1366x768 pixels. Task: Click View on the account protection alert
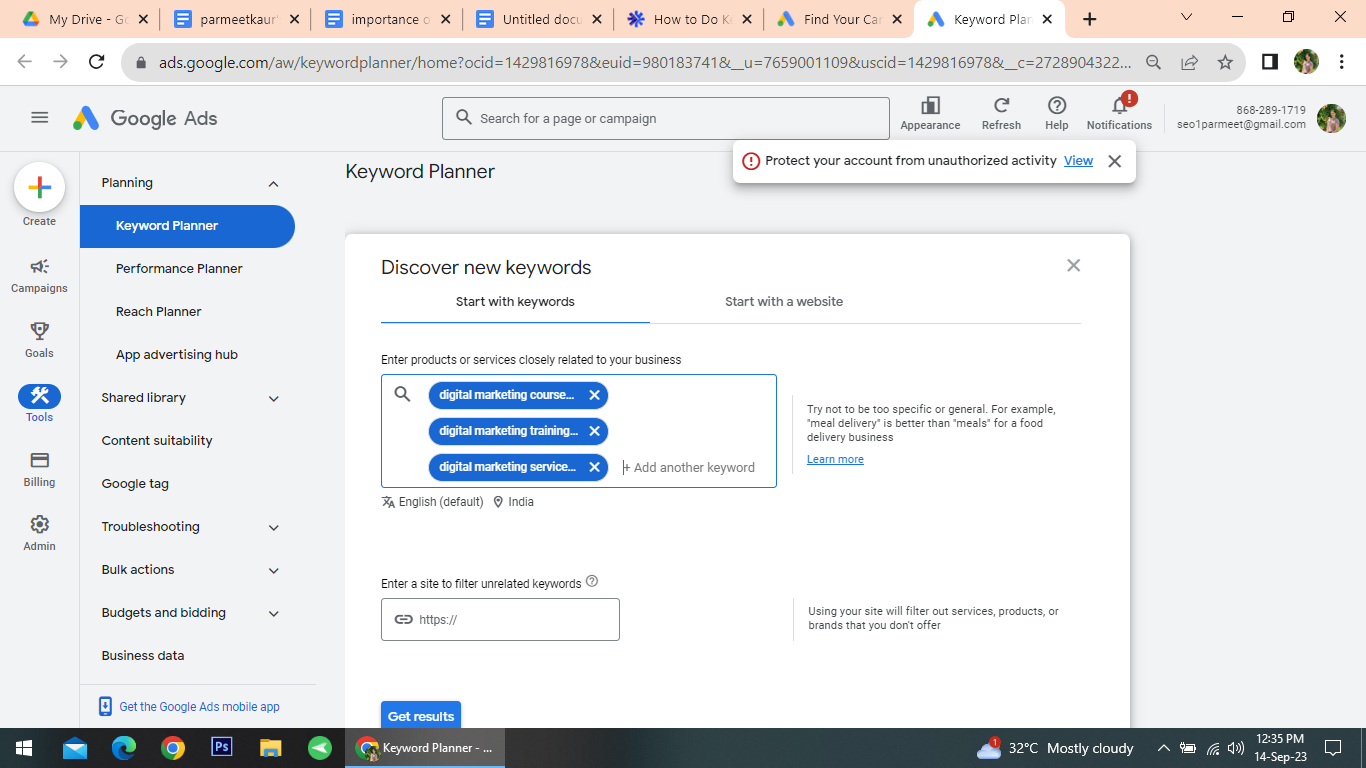[1078, 161]
